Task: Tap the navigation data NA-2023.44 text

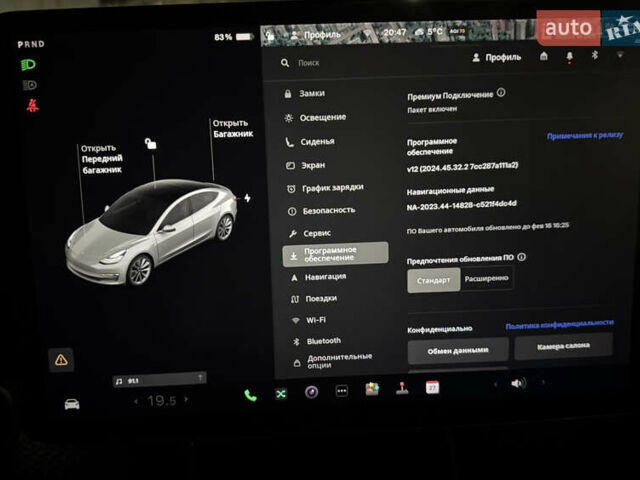Action: [462, 205]
